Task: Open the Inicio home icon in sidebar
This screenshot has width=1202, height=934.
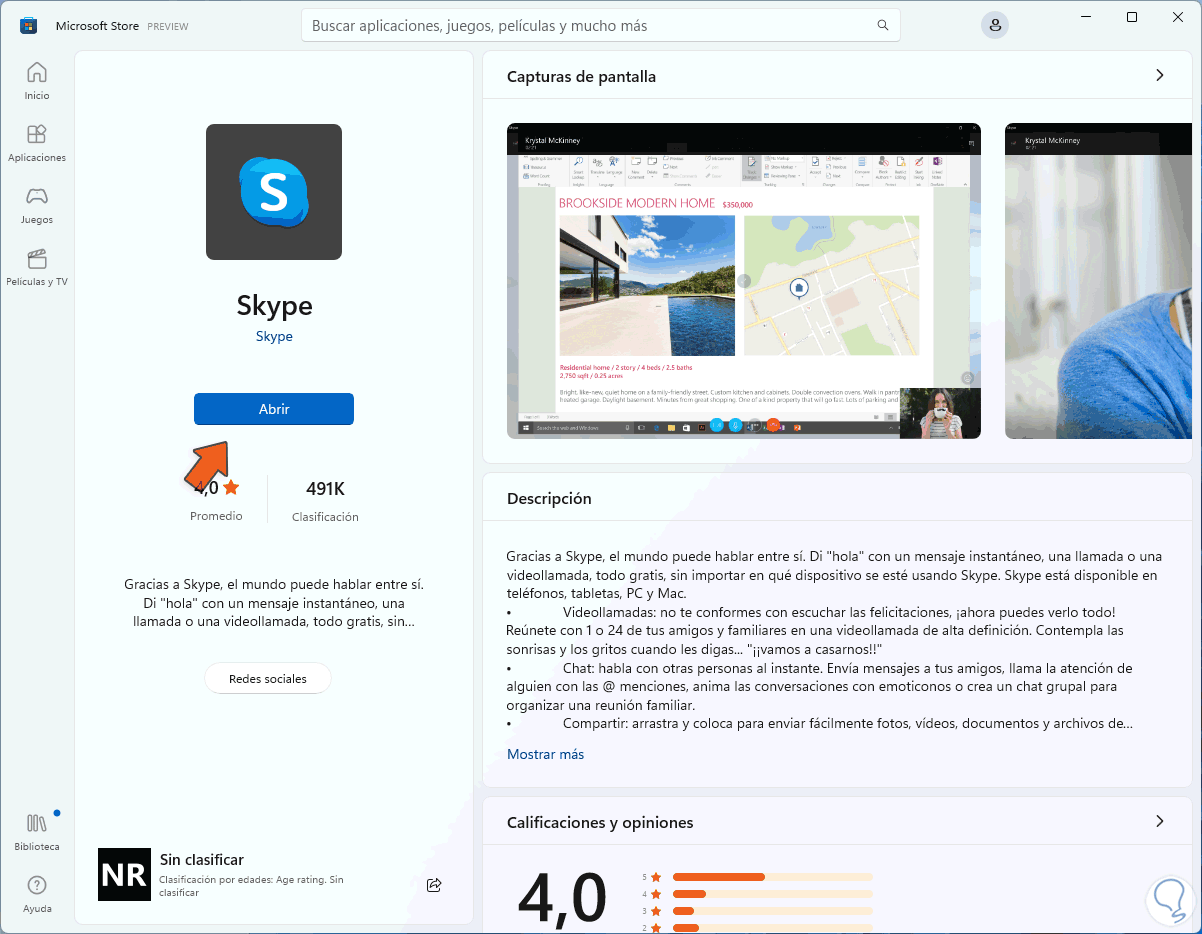Action: [x=37, y=73]
